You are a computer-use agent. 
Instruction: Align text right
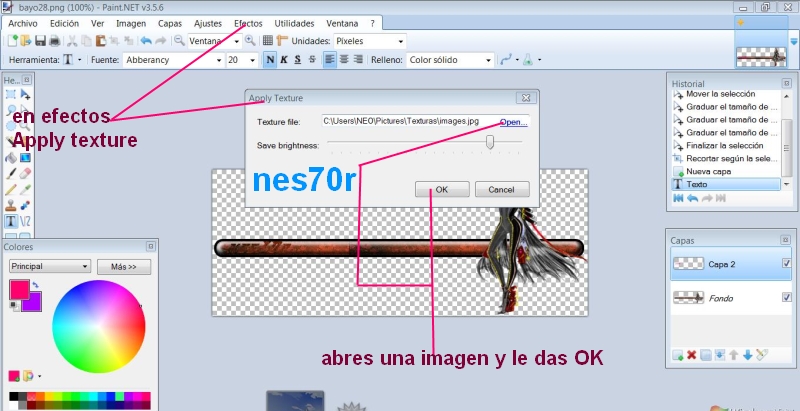(358, 60)
